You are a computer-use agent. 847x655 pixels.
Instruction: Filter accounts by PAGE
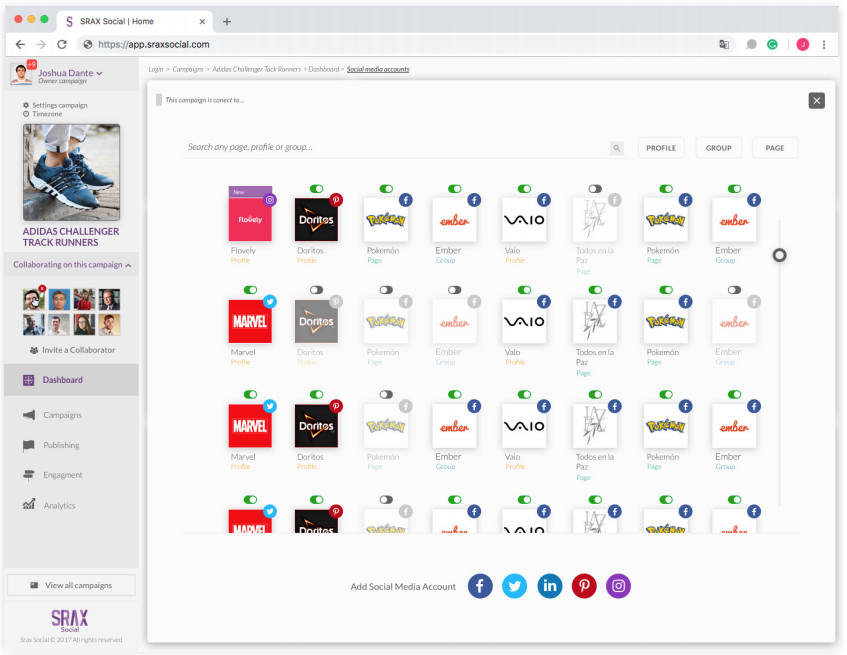point(775,148)
